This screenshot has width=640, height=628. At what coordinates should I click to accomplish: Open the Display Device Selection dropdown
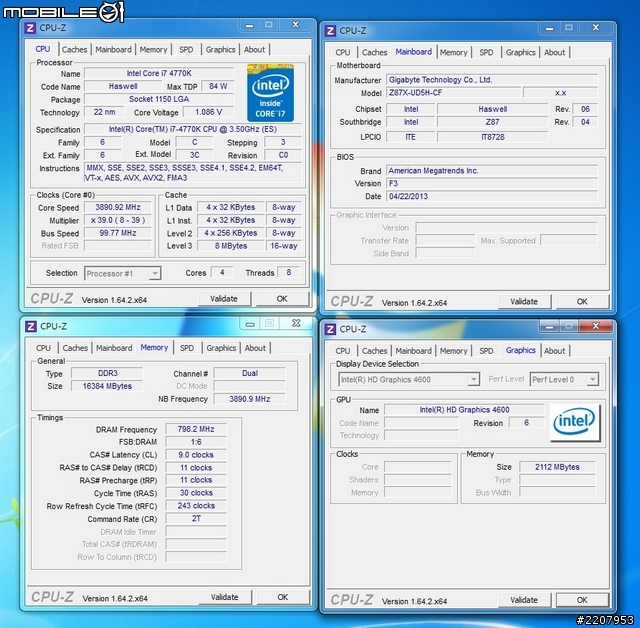pyautogui.click(x=409, y=379)
